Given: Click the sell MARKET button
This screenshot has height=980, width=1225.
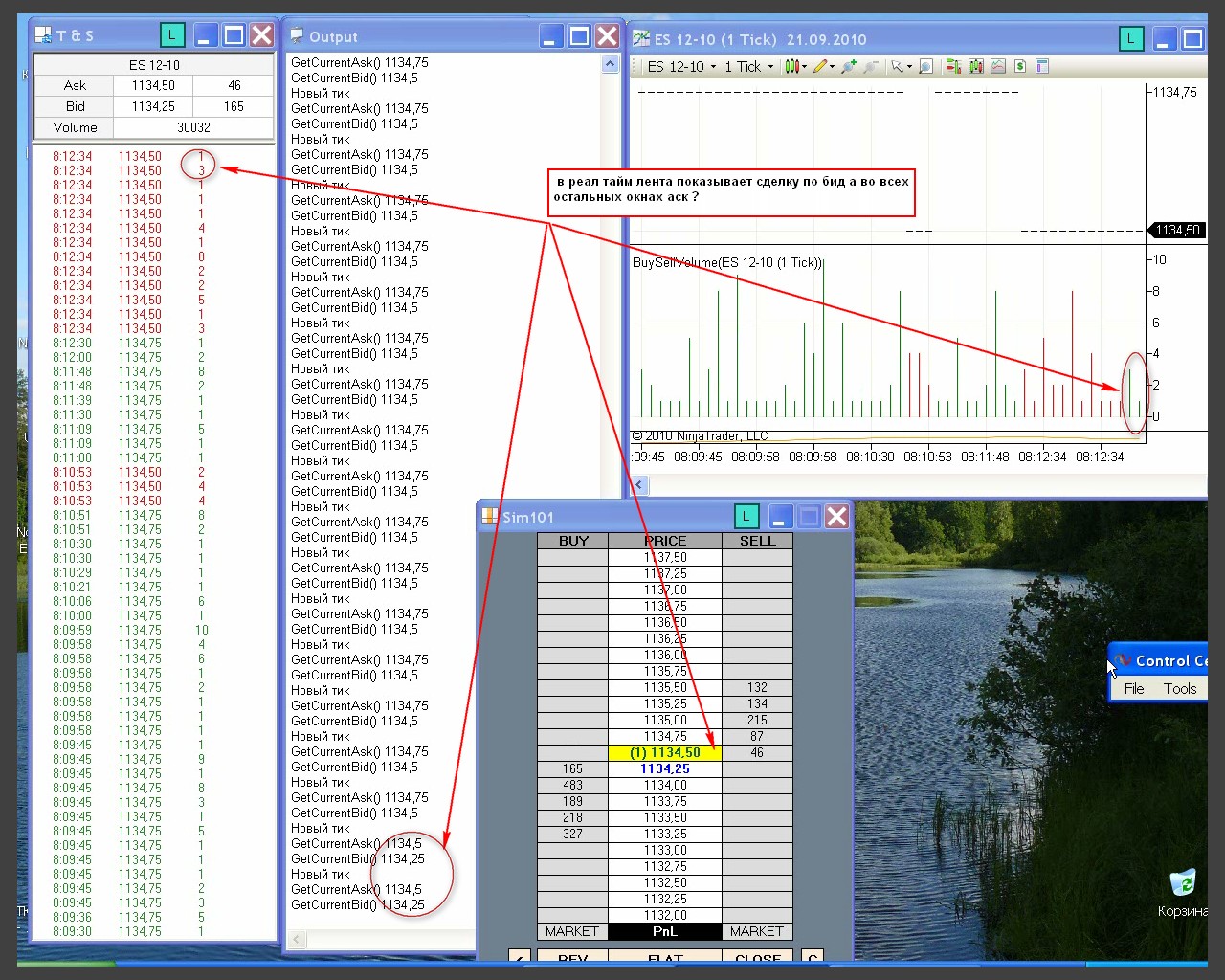Looking at the screenshot, I should (756, 931).
